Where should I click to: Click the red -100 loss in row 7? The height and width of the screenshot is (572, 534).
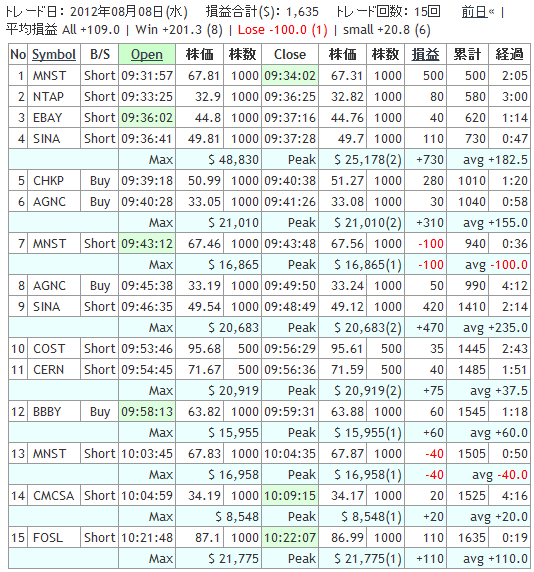[x=431, y=243]
